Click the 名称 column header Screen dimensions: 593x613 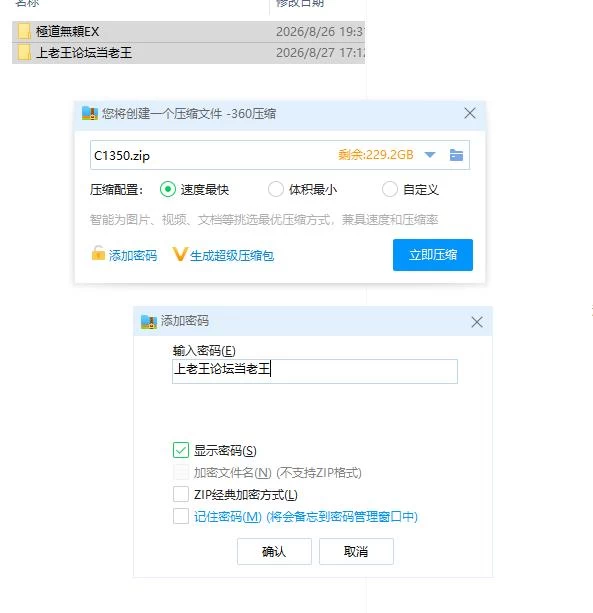[x=27, y=3]
